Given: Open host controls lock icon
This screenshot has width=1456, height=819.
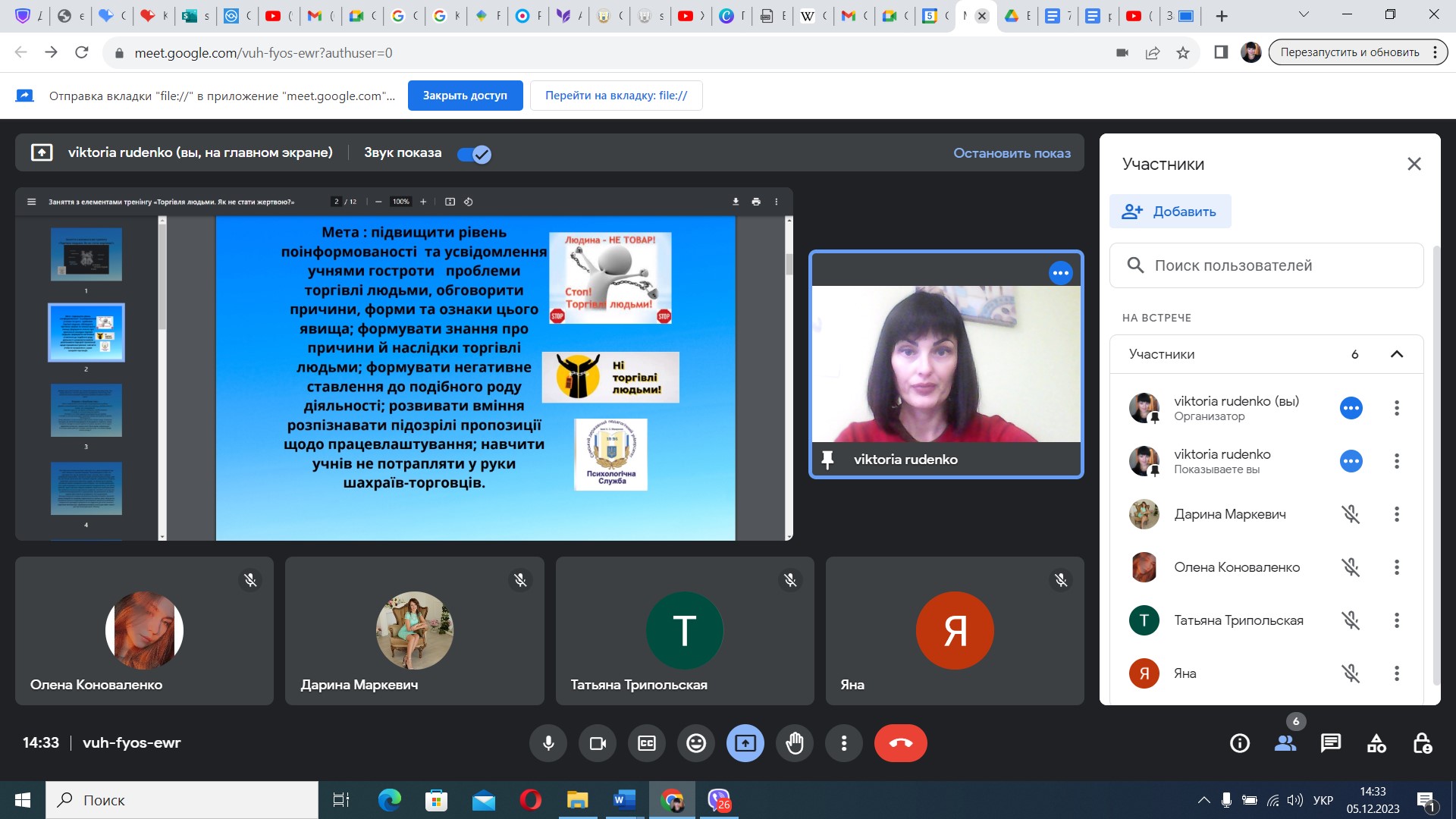Looking at the screenshot, I should (x=1422, y=743).
